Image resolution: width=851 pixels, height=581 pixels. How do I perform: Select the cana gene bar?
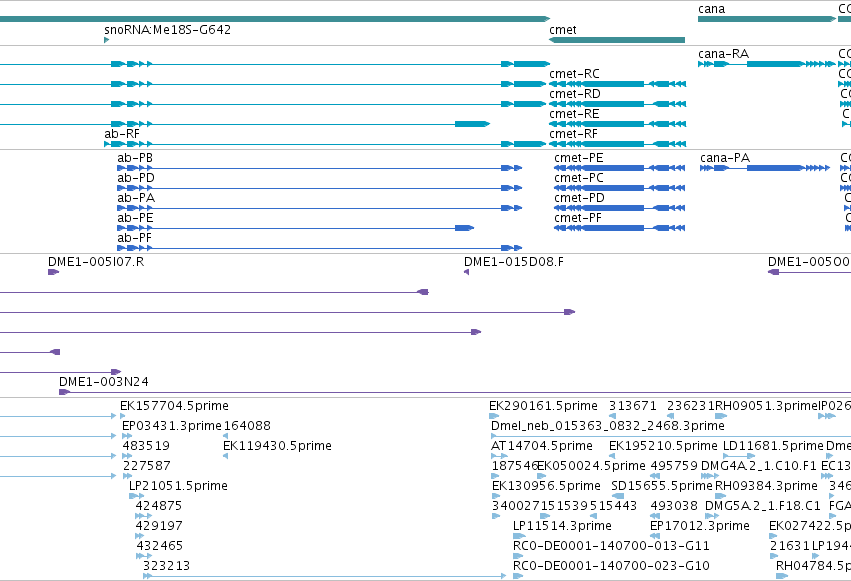(766, 19)
